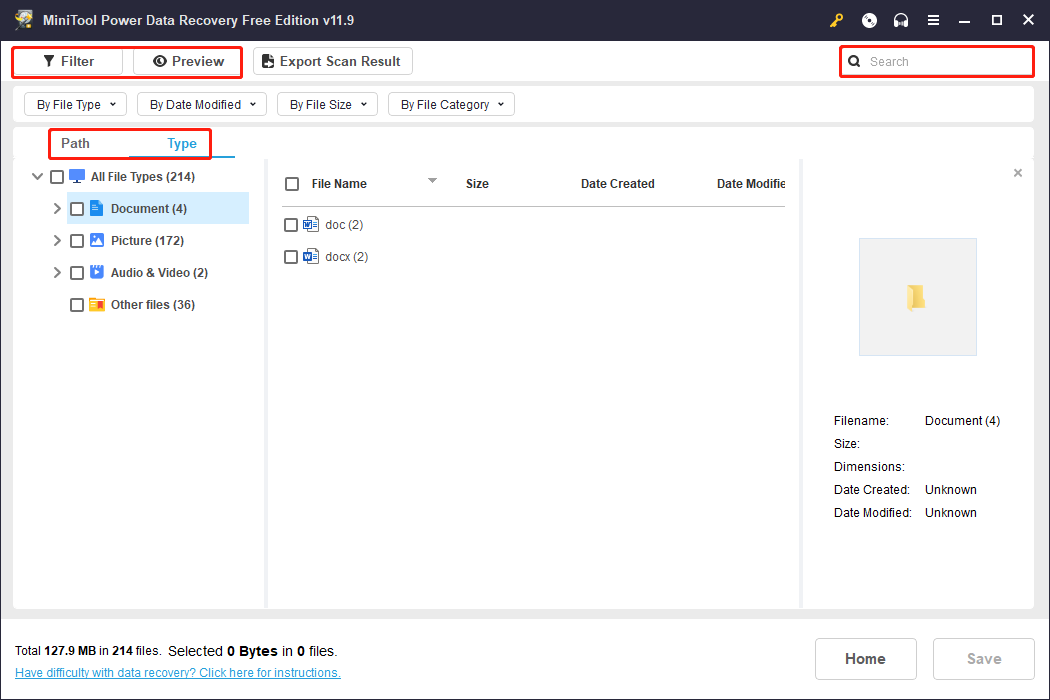Click the Filter button
The image size is (1050, 700).
click(x=68, y=61)
